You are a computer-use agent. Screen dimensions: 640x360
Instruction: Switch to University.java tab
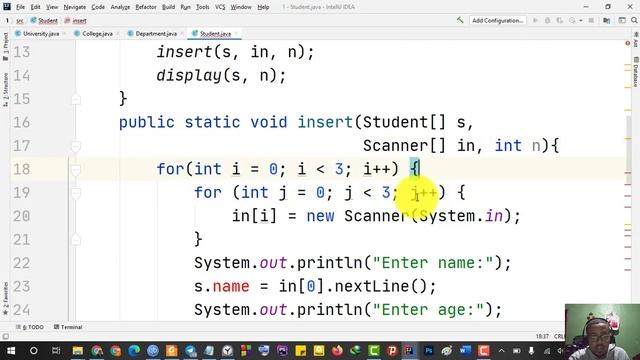click(x=41, y=33)
